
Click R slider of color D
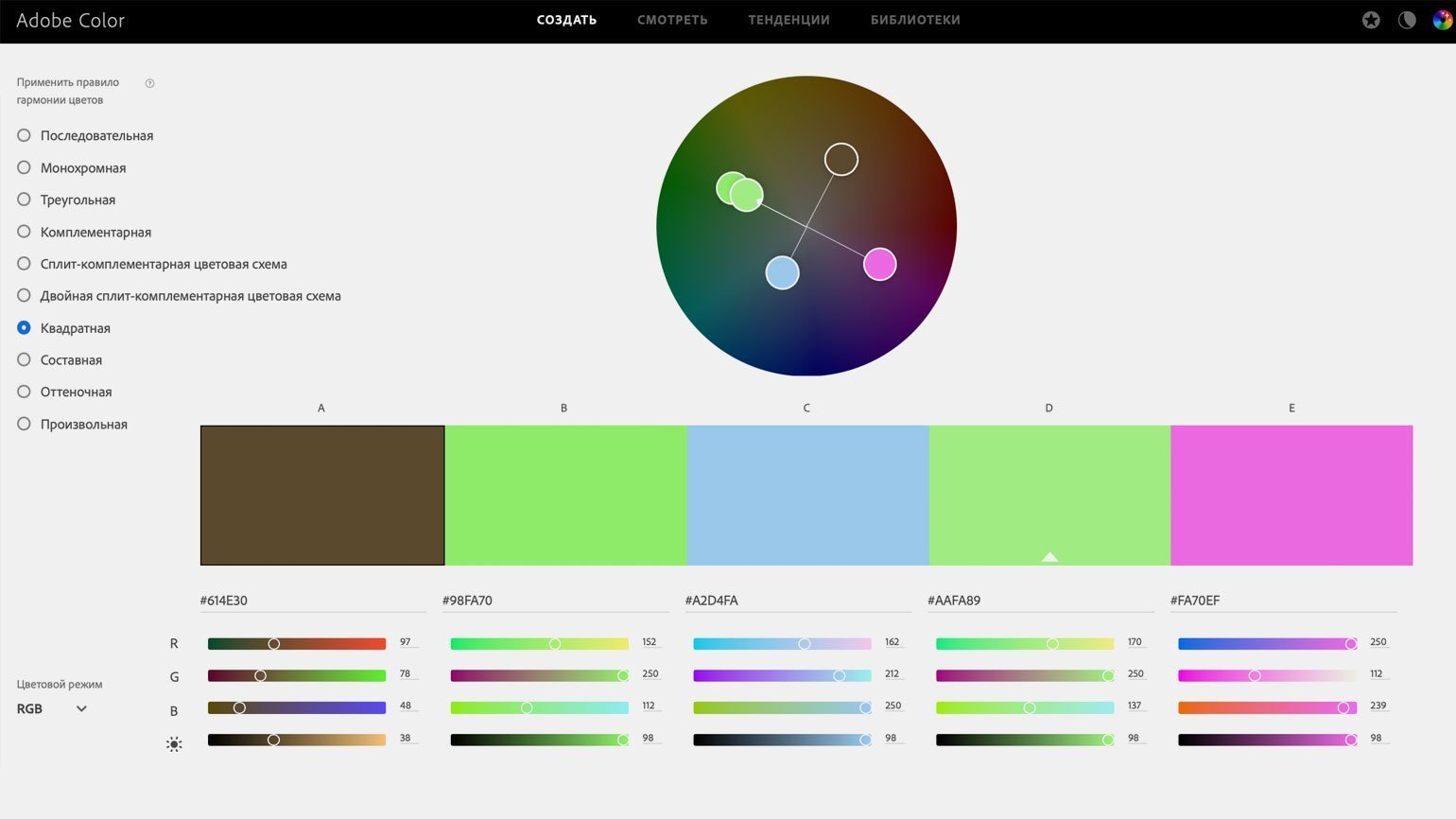pyautogui.click(x=1025, y=643)
